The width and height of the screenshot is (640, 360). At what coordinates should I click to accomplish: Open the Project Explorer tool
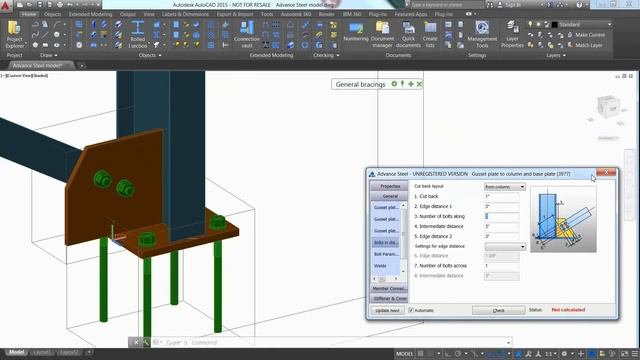(14, 35)
